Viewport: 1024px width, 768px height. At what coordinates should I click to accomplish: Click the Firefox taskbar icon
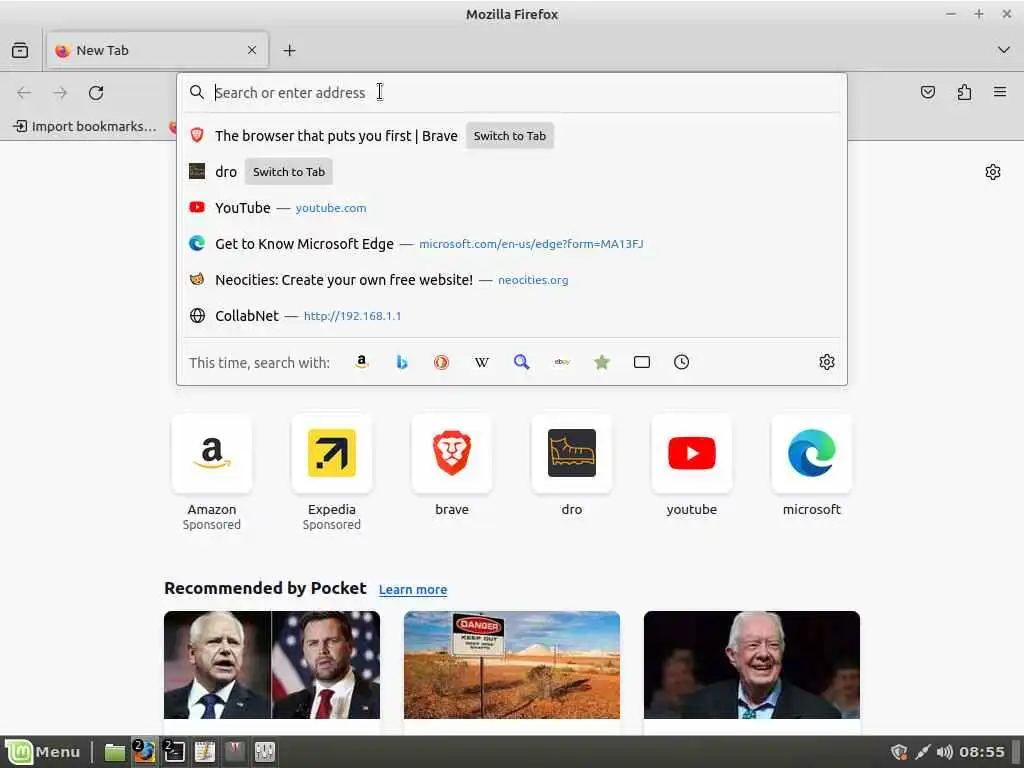(144, 752)
